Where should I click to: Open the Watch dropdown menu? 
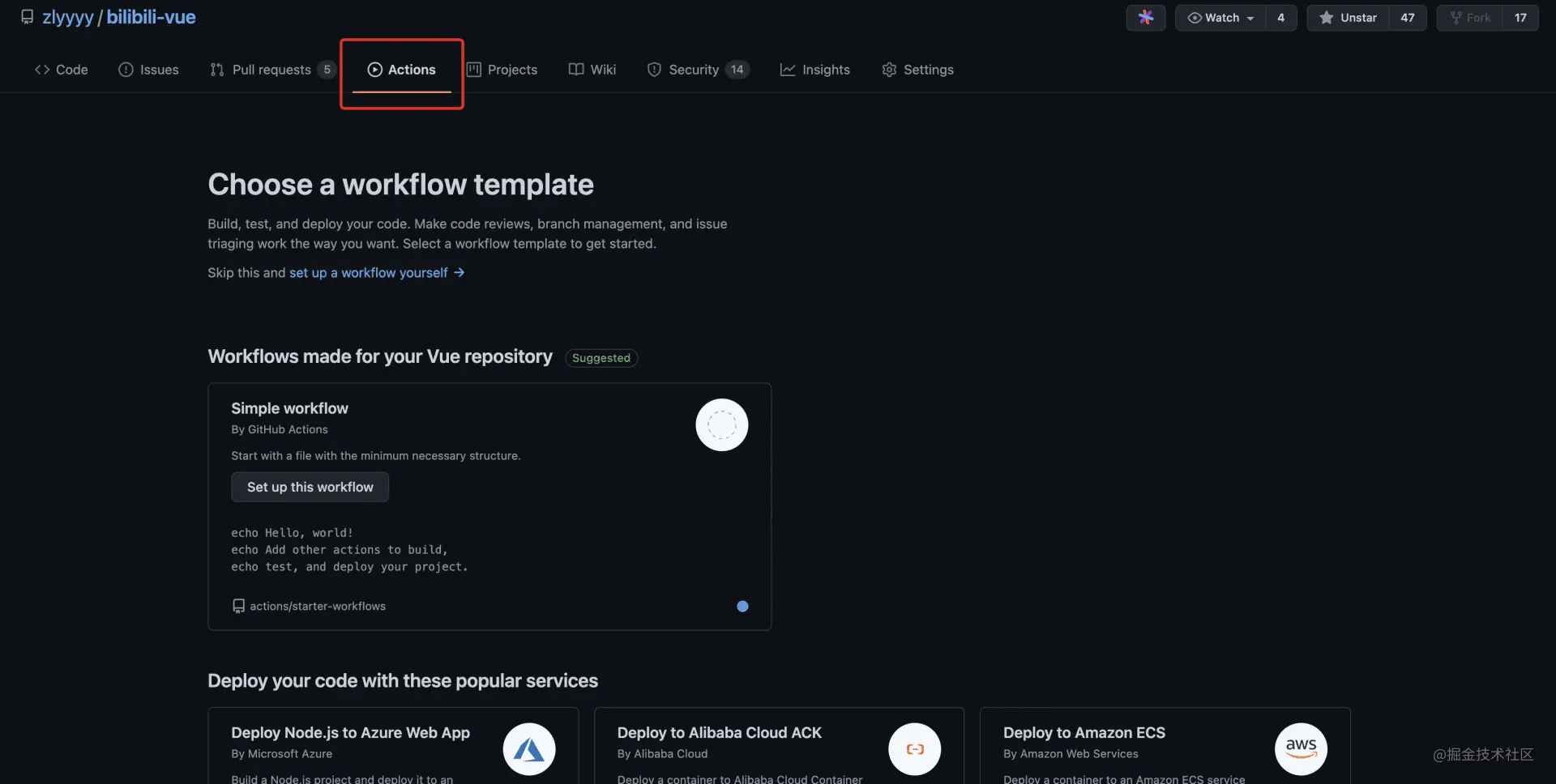click(1220, 17)
